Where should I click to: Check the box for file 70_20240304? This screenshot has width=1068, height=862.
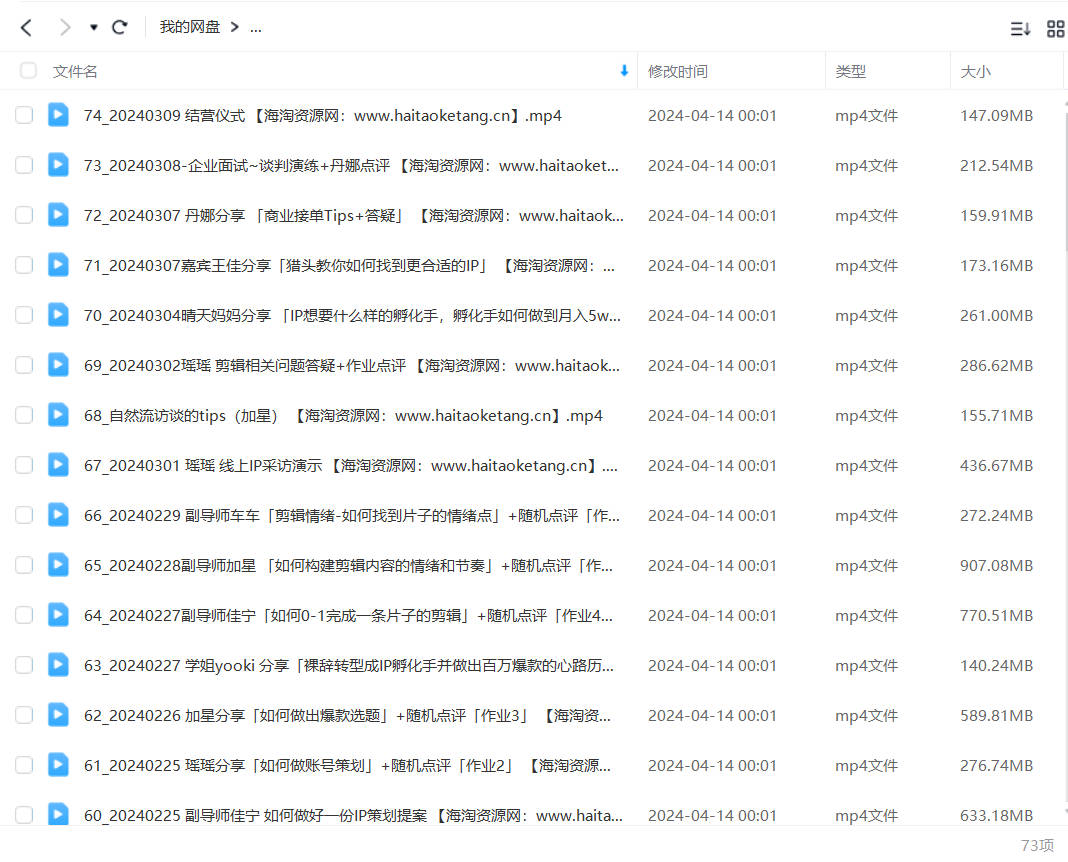pyautogui.click(x=24, y=315)
